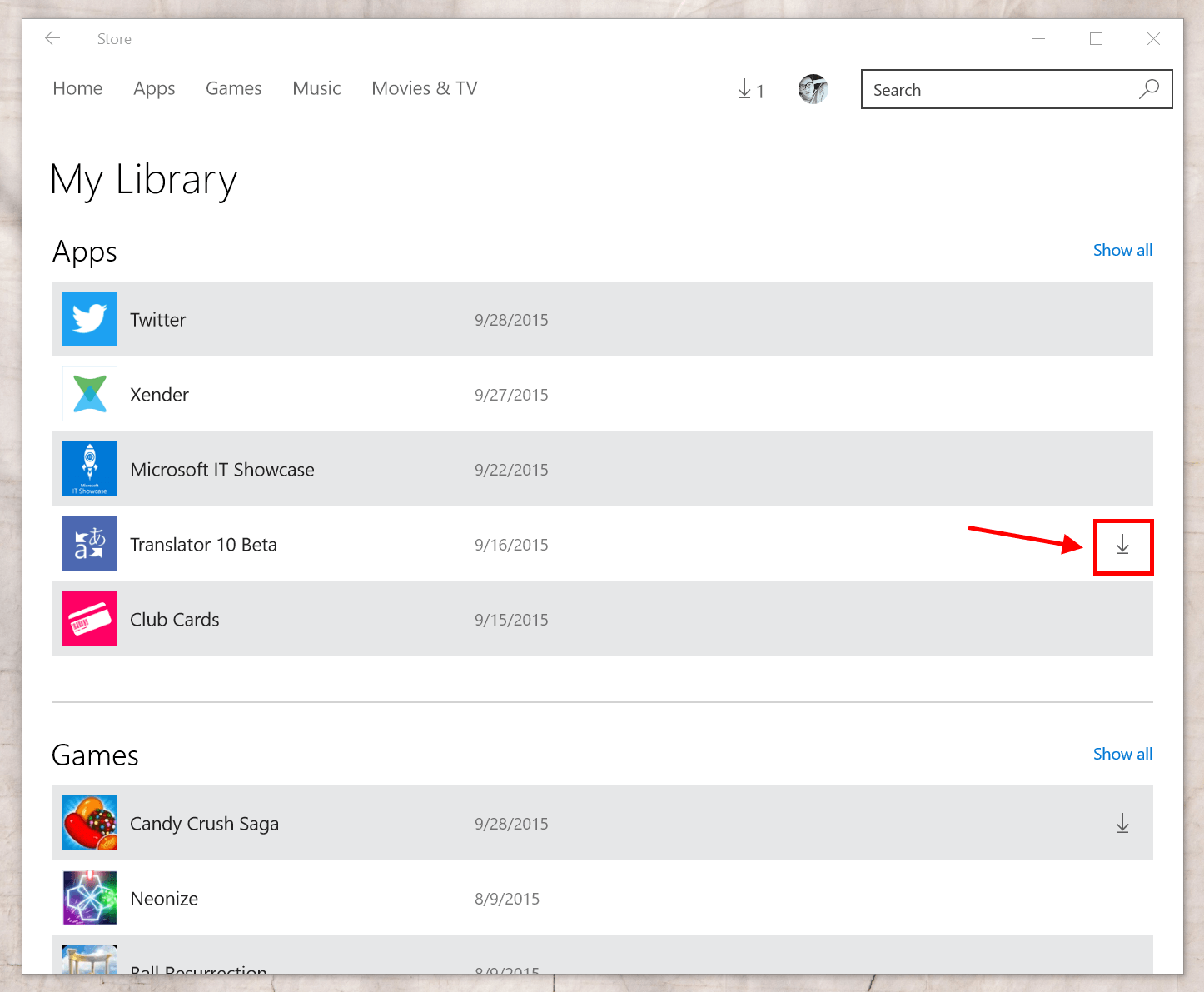The width and height of the screenshot is (1204, 992).
Task: Open the Twitter app icon
Action: [89, 319]
